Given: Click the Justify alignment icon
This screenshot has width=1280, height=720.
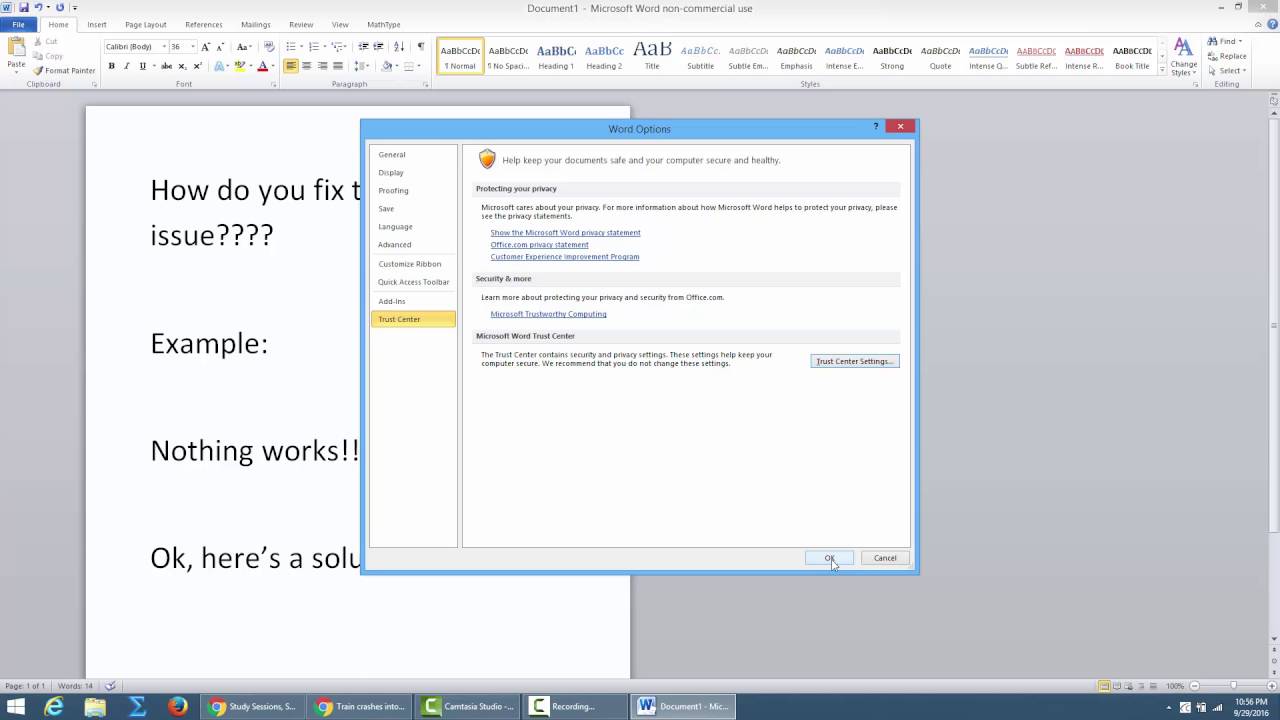Looking at the screenshot, I should (x=337, y=66).
